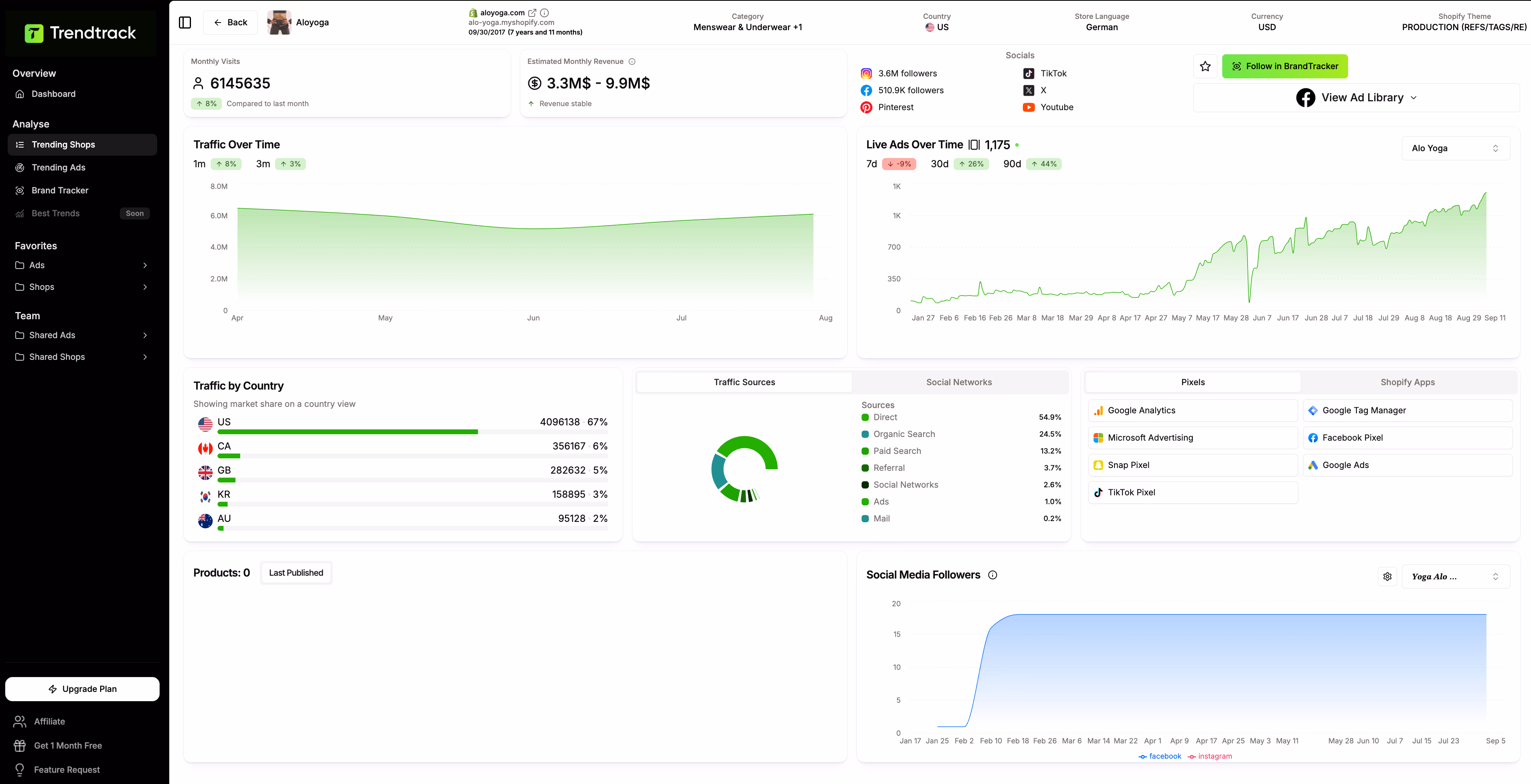Open Last Published sort selector

click(x=296, y=573)
